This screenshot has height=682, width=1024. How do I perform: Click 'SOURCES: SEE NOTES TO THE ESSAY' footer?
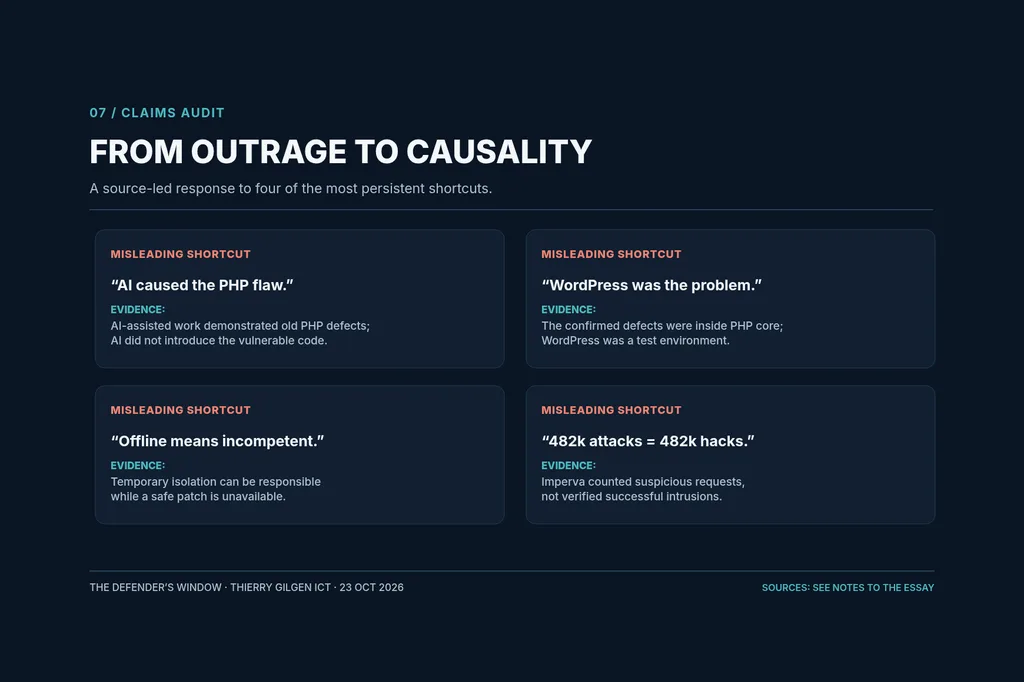click(x=848, y=587)
